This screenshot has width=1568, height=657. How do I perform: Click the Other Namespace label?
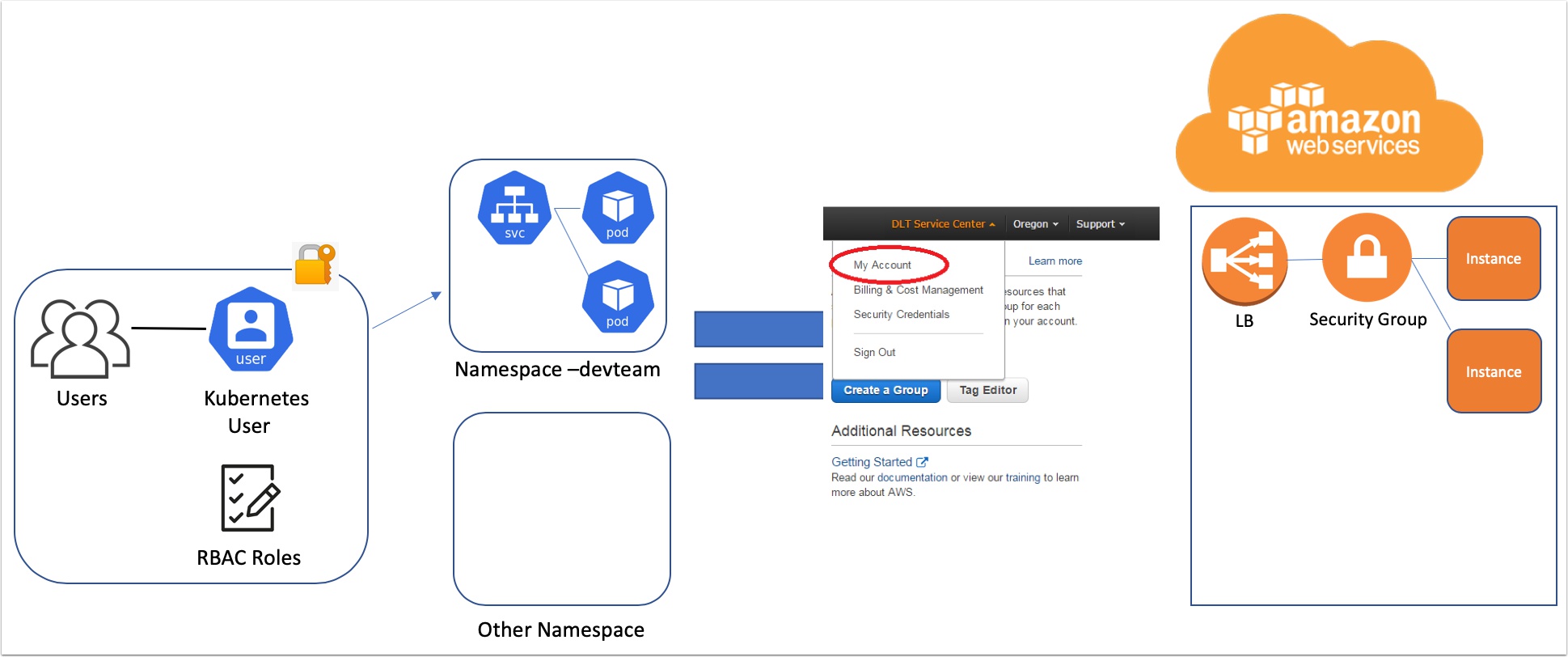tap(561, 629)
